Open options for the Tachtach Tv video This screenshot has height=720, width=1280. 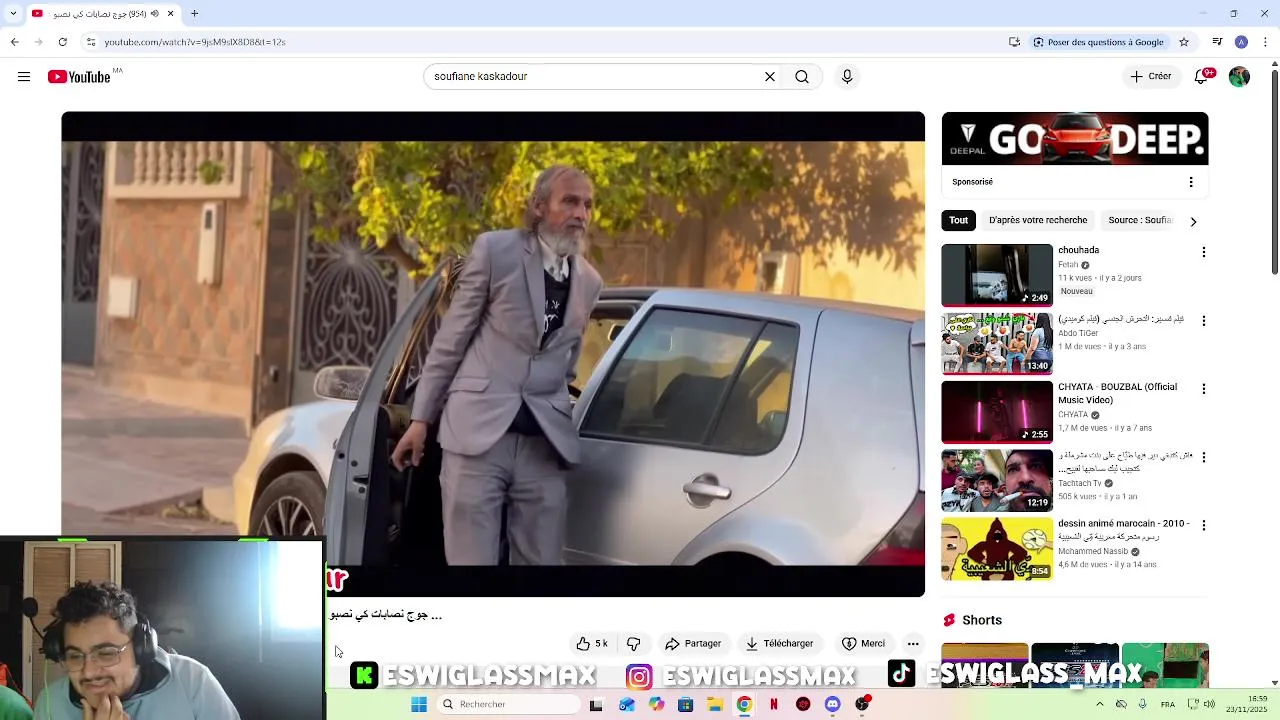point(1204,457)
